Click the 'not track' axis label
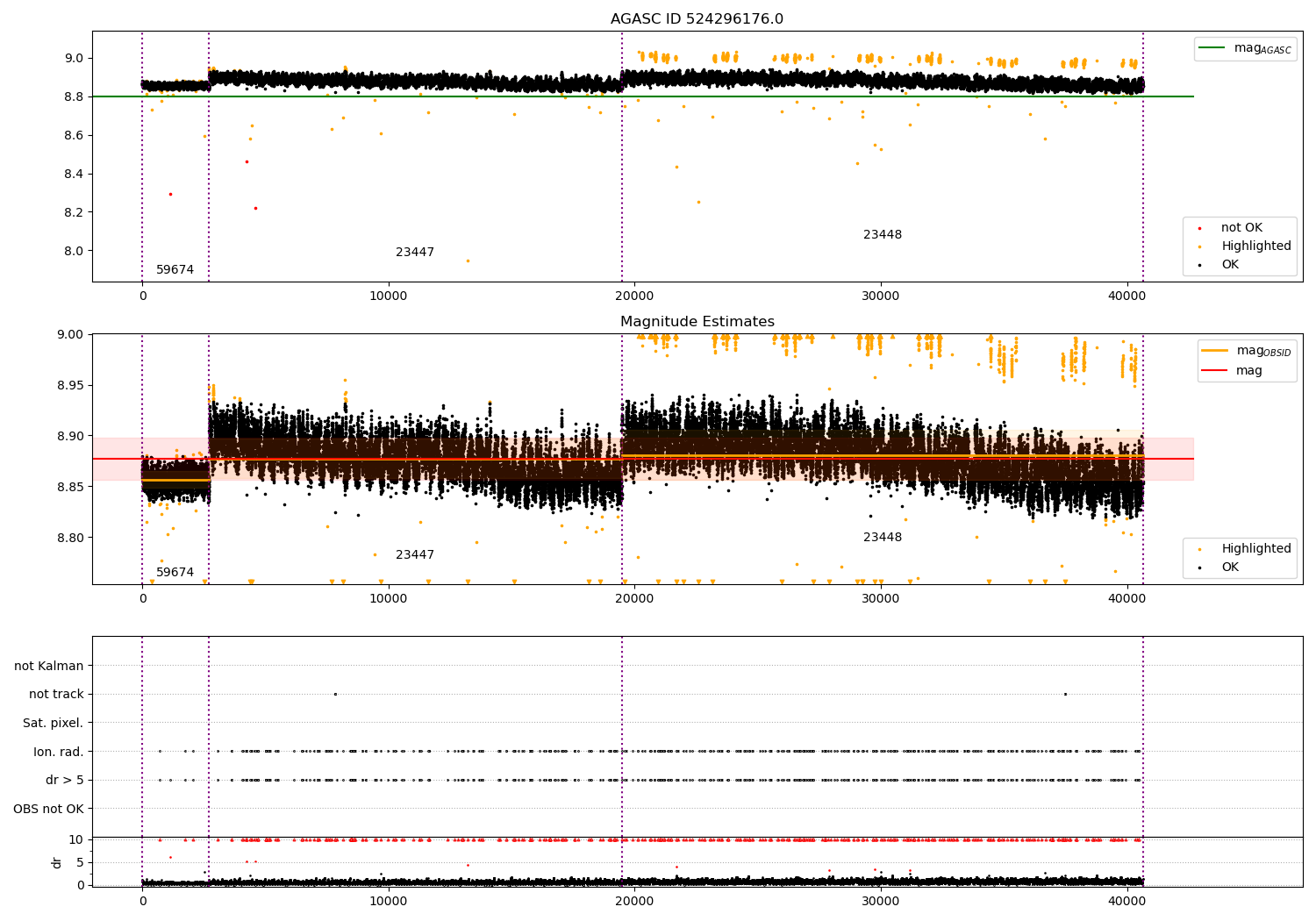 click(x=56, y=694)
